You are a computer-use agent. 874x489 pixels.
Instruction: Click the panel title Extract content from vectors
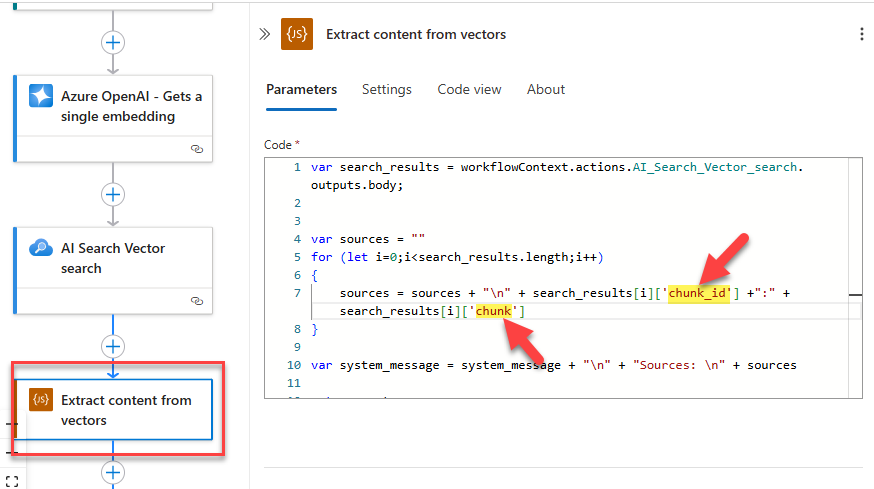416,34
